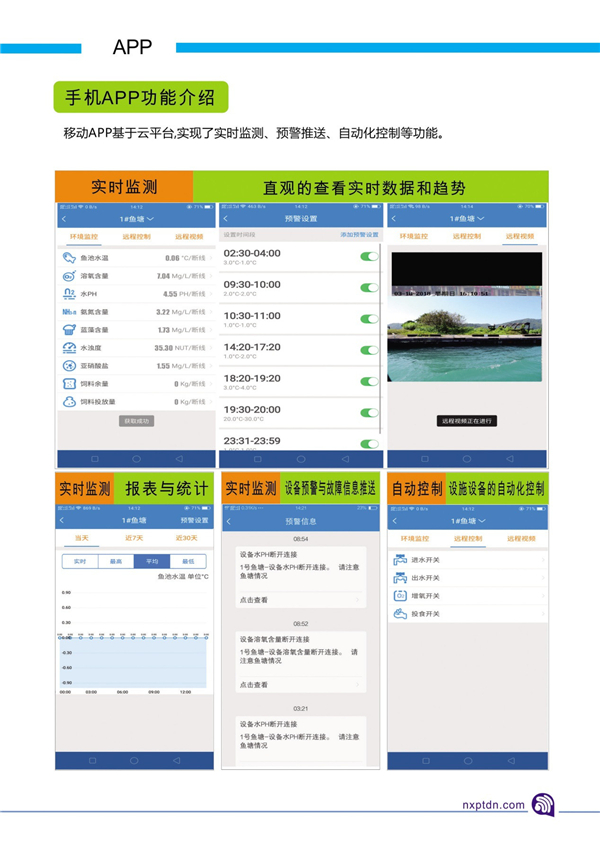Tap home circle on the switch control screen

(x=468, y=760)
